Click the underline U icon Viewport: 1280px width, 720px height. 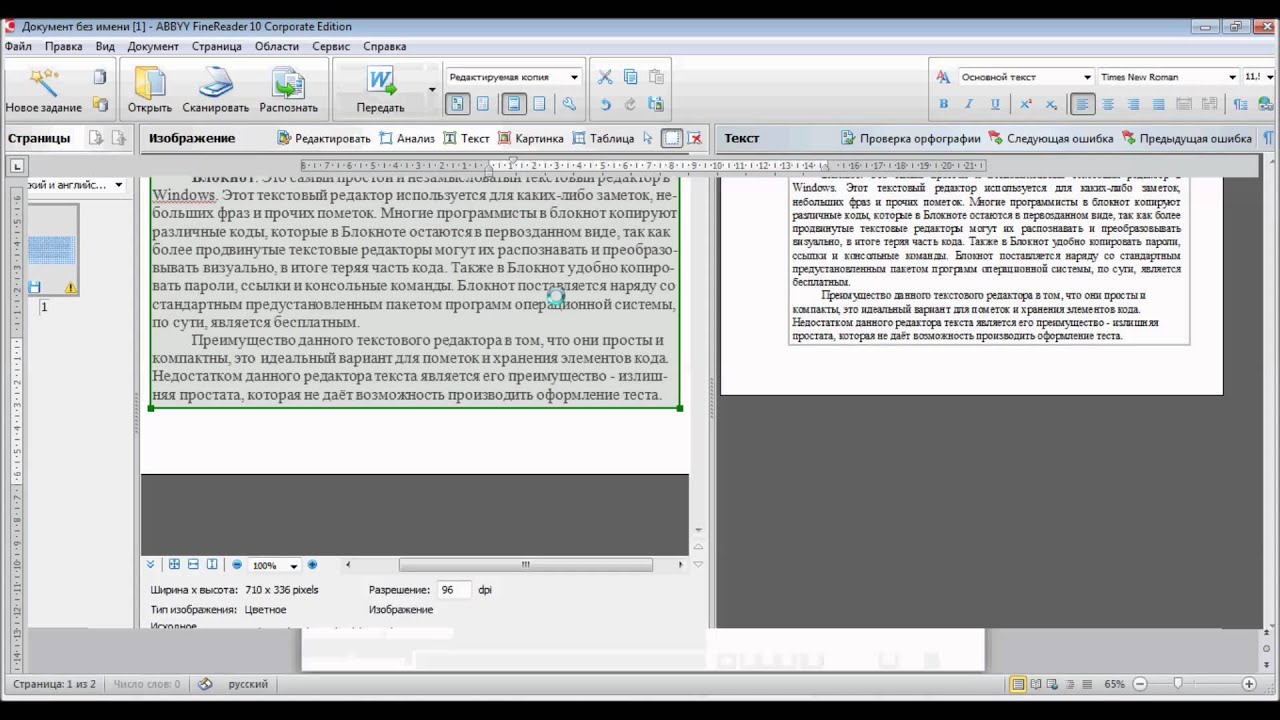pyautogui.click(x=995, y=104)
